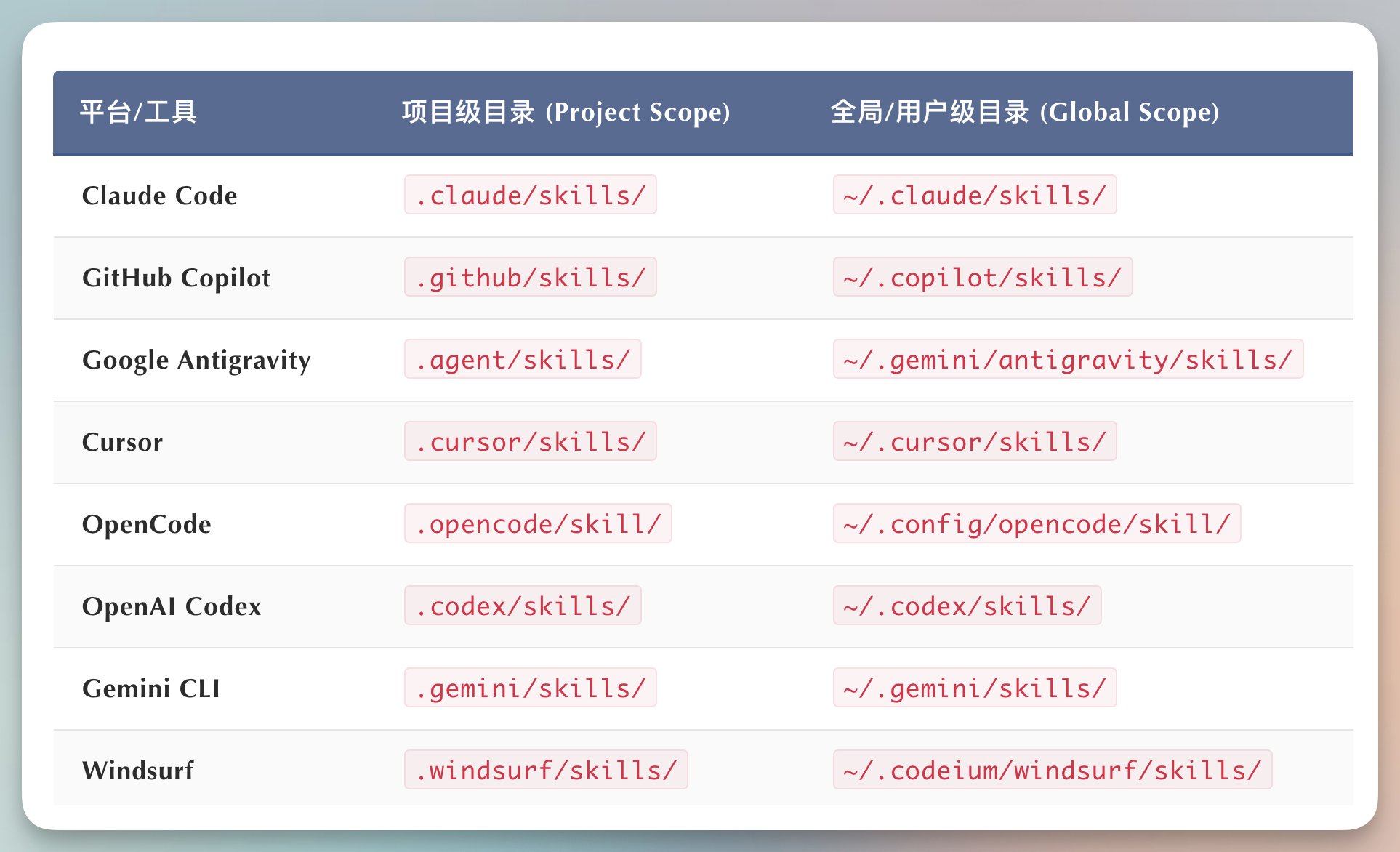The image size is (1400, 852).
Task: Click the ~/.cursor/skills/ global path
Action: pyautogui.click(x=974, y=441)
